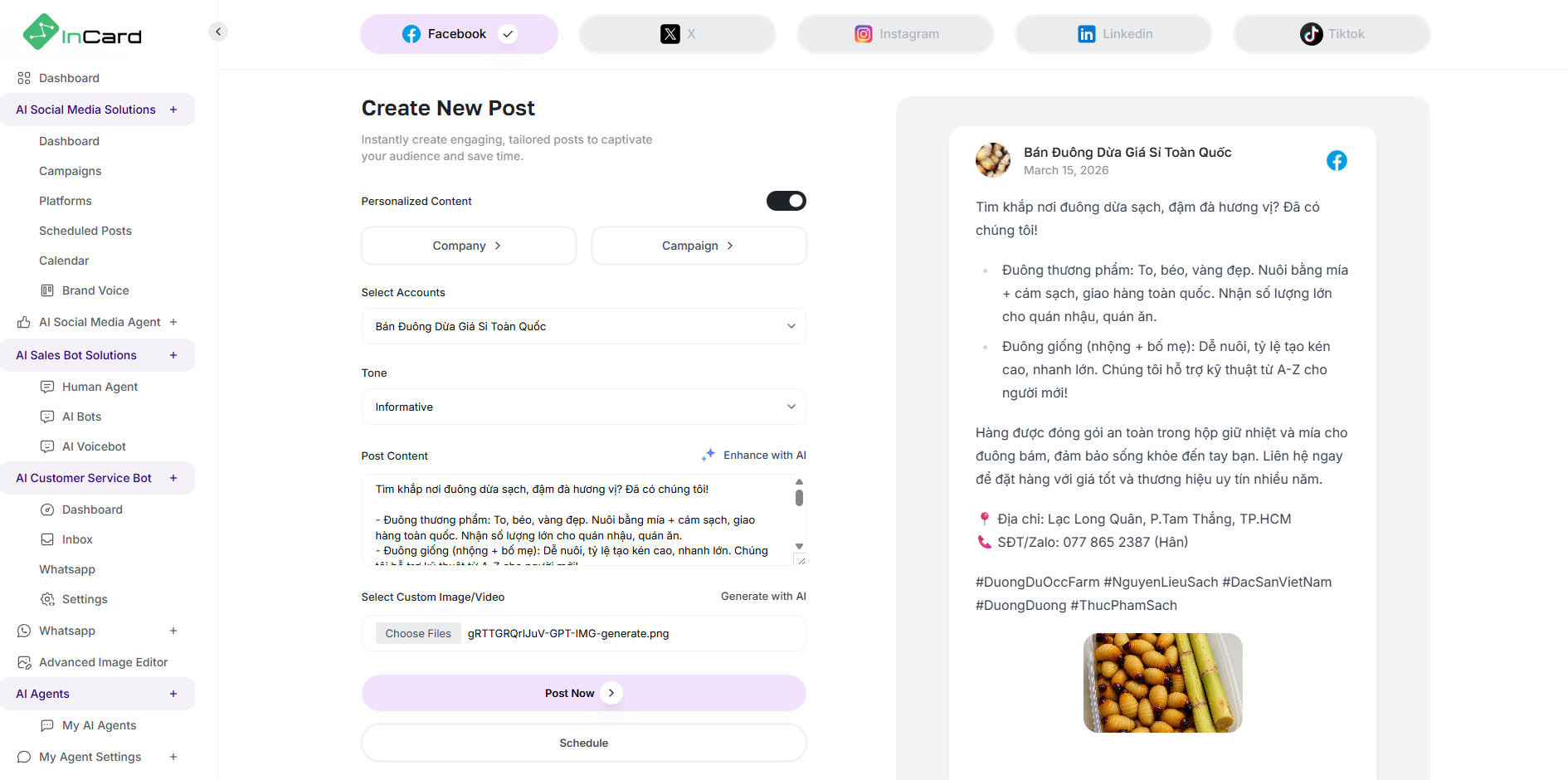Switch to the Linkedin platform tab
This screenshot has width=1568, height=780.
pyautogui.click(x=1113, y=34)
